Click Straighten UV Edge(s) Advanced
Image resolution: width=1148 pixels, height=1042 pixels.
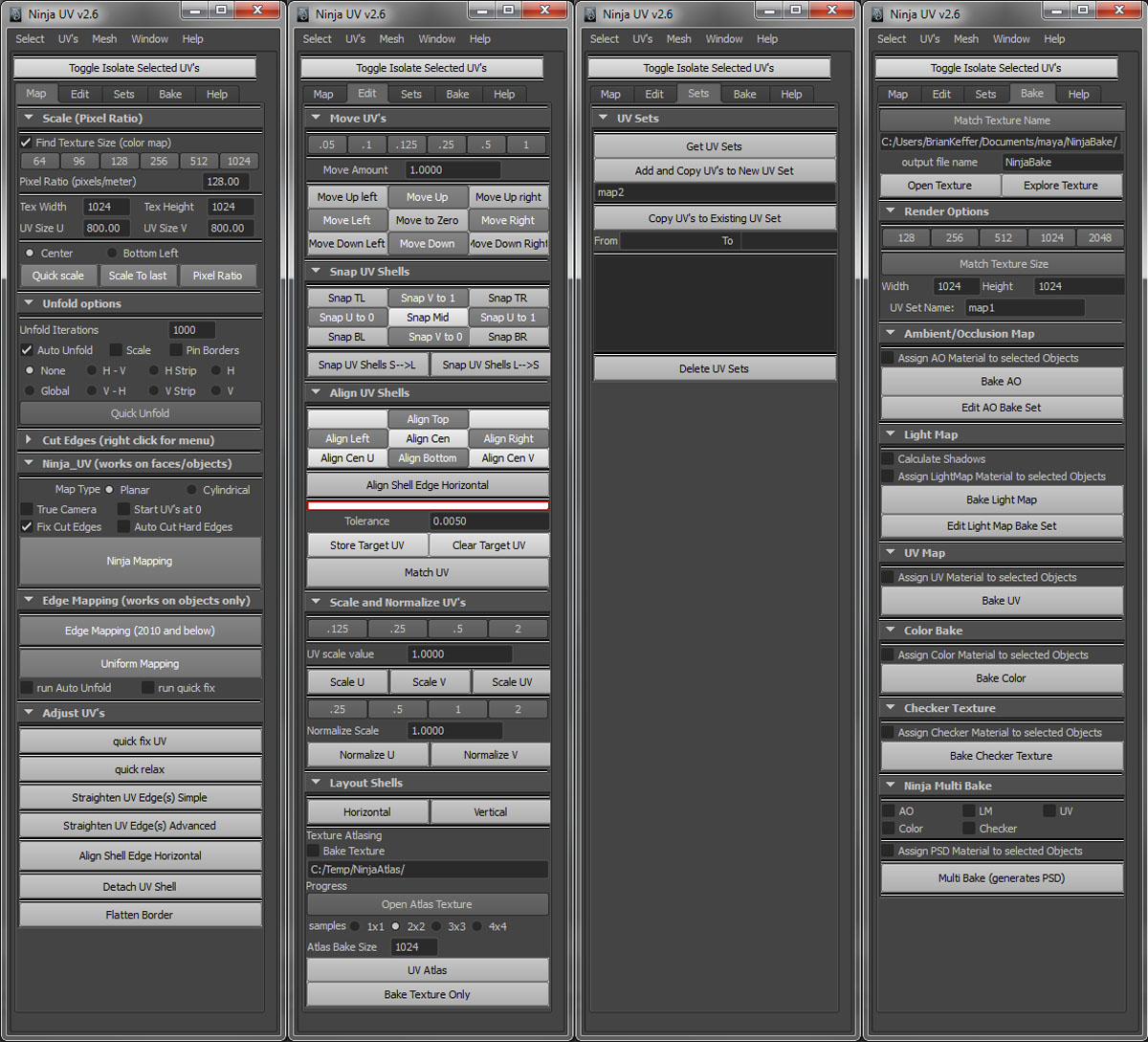[140, 826]
